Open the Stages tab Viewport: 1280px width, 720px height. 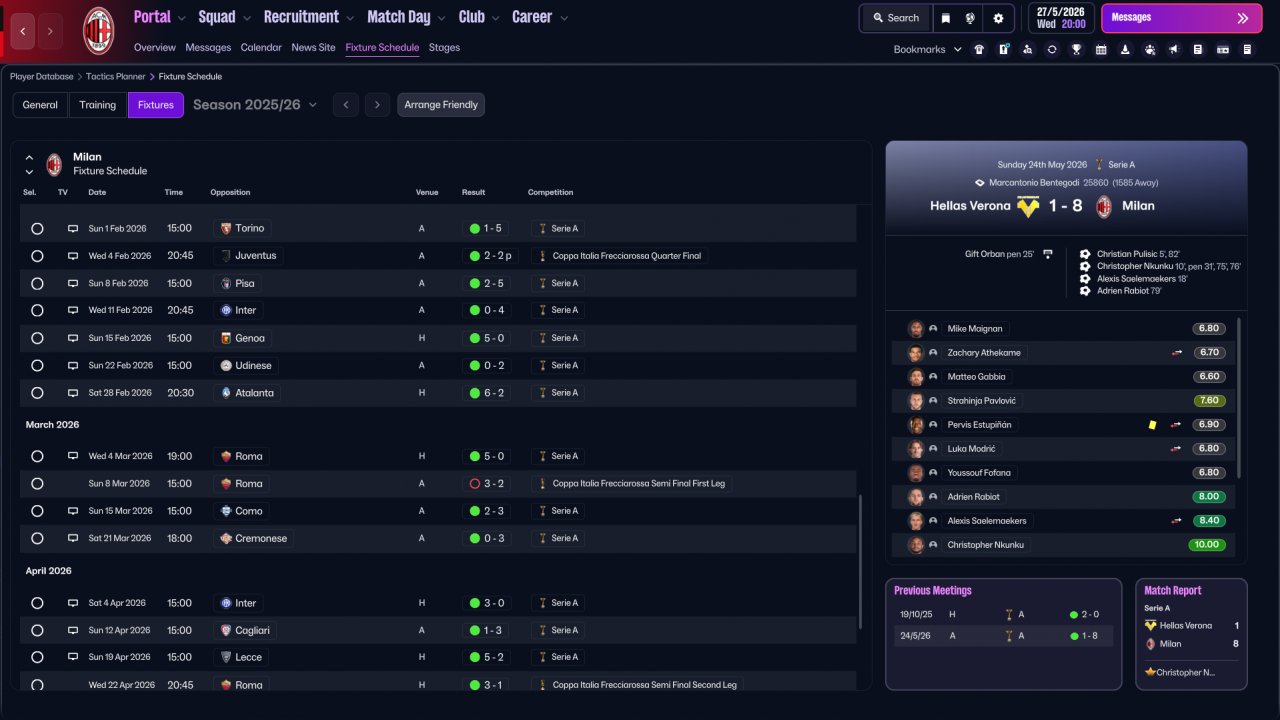(444, 47)
